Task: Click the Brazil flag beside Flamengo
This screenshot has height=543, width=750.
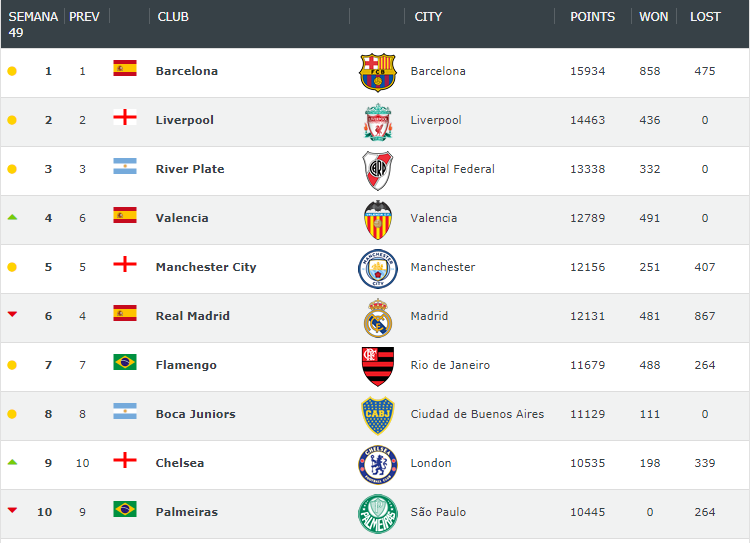Action: (x=125, y=362)
